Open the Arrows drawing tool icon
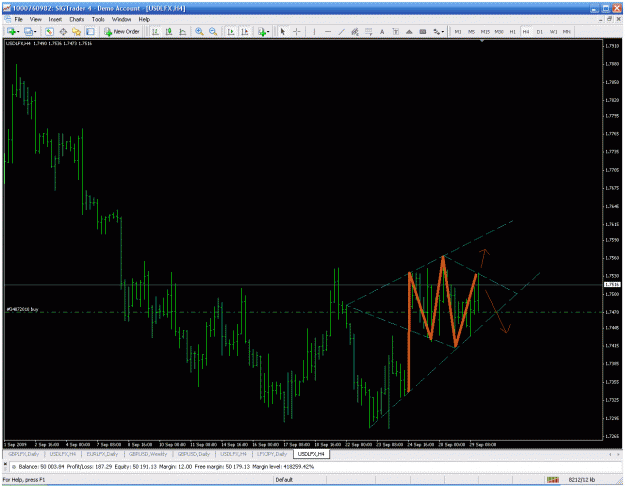625x486 pixels. [436, 31]
